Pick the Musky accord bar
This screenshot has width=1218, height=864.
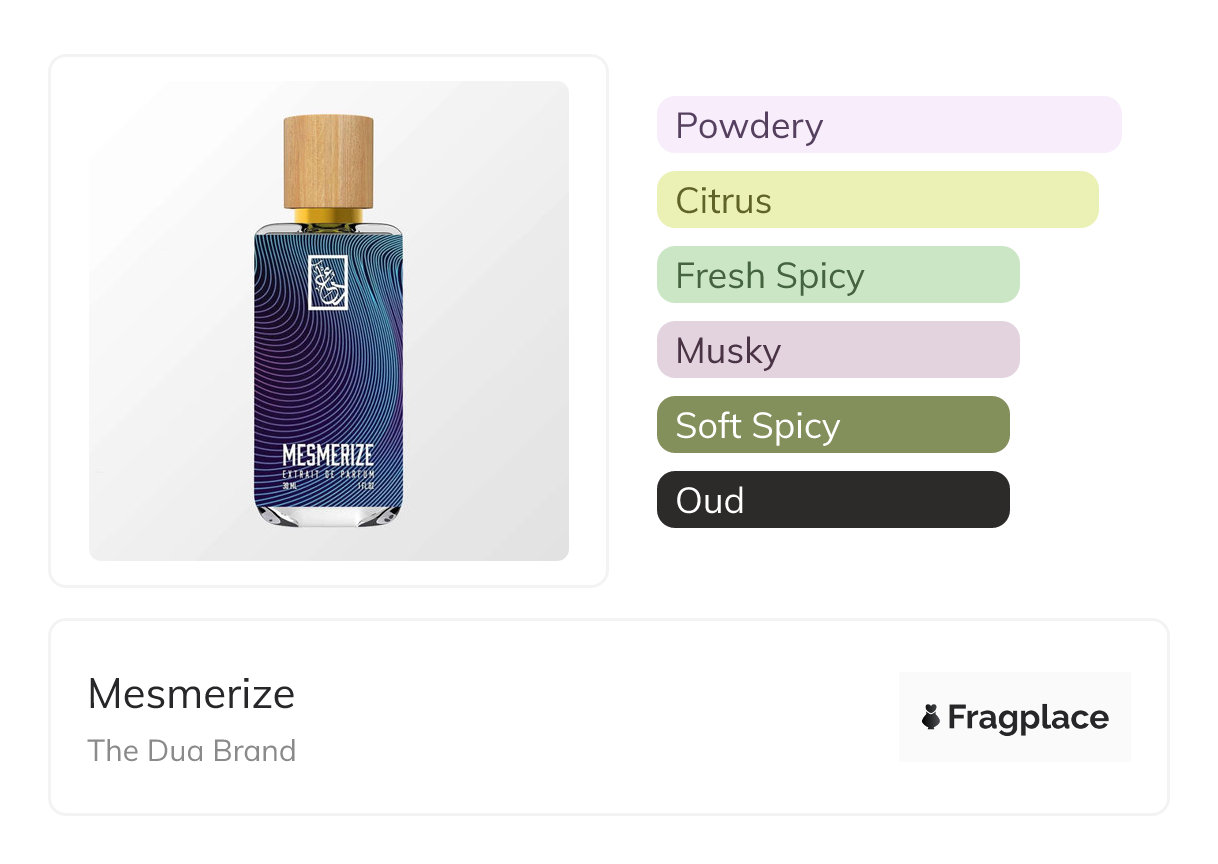click(837, 350)
